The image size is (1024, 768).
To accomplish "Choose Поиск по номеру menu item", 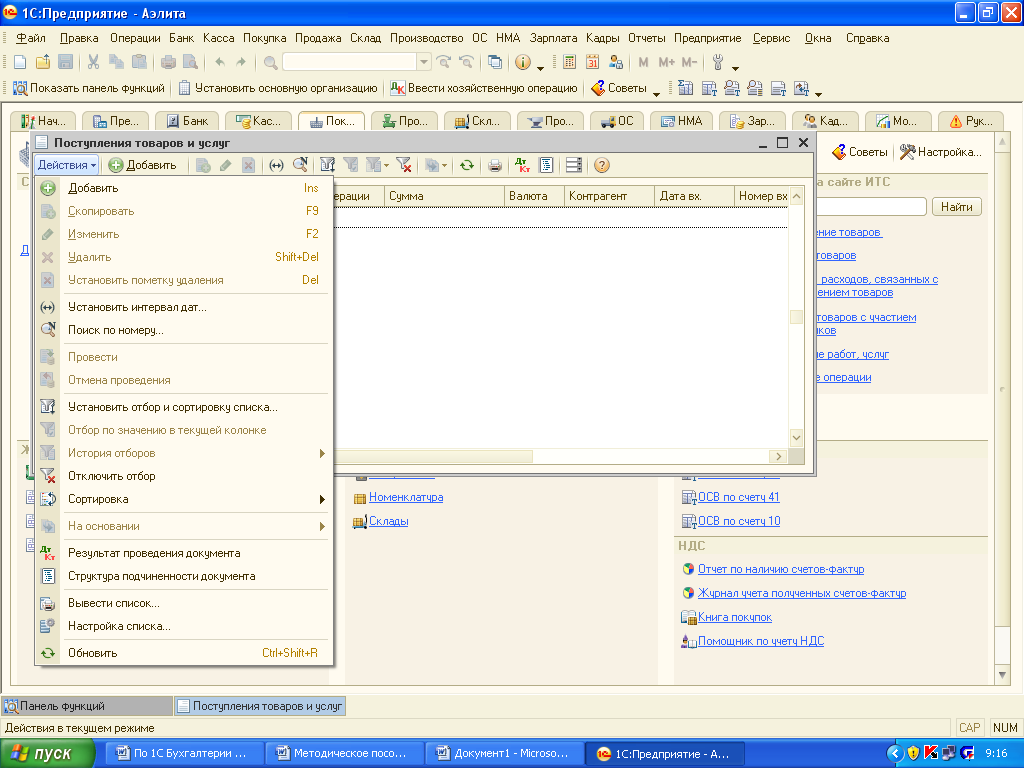I will coord(184,330).
